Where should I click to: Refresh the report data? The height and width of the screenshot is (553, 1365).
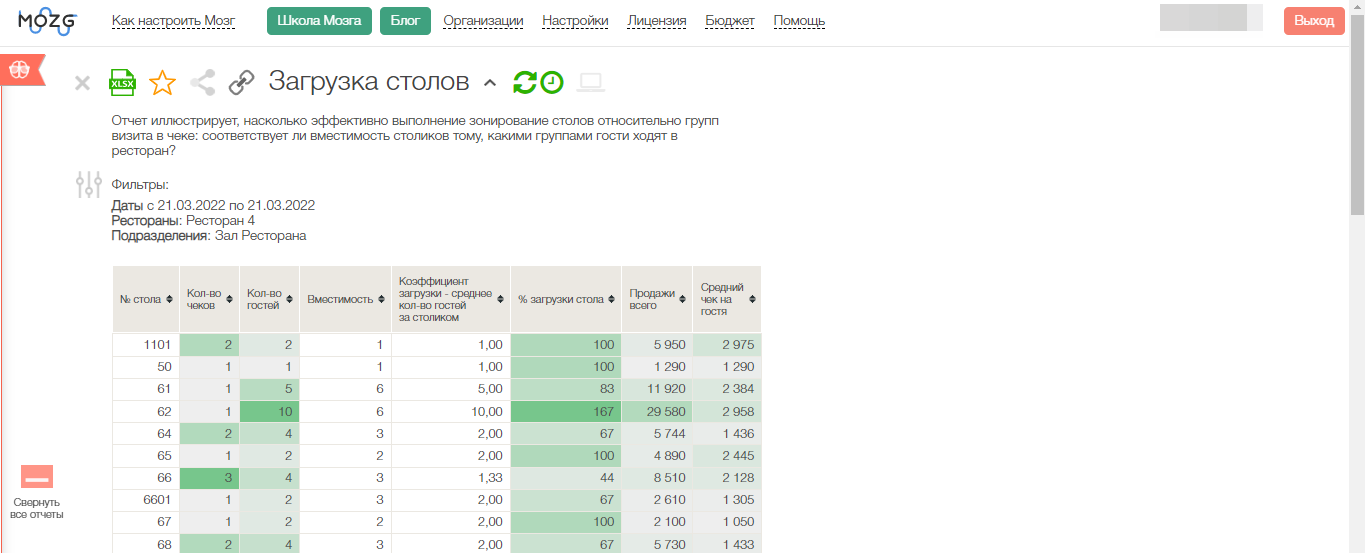pyautogui.click(x=525, y=83)
